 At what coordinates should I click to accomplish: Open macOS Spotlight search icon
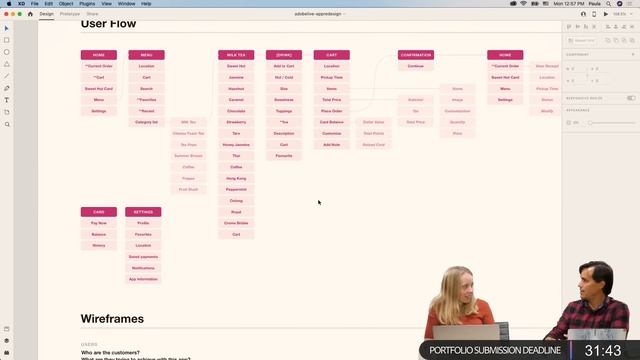coord(608,4)
